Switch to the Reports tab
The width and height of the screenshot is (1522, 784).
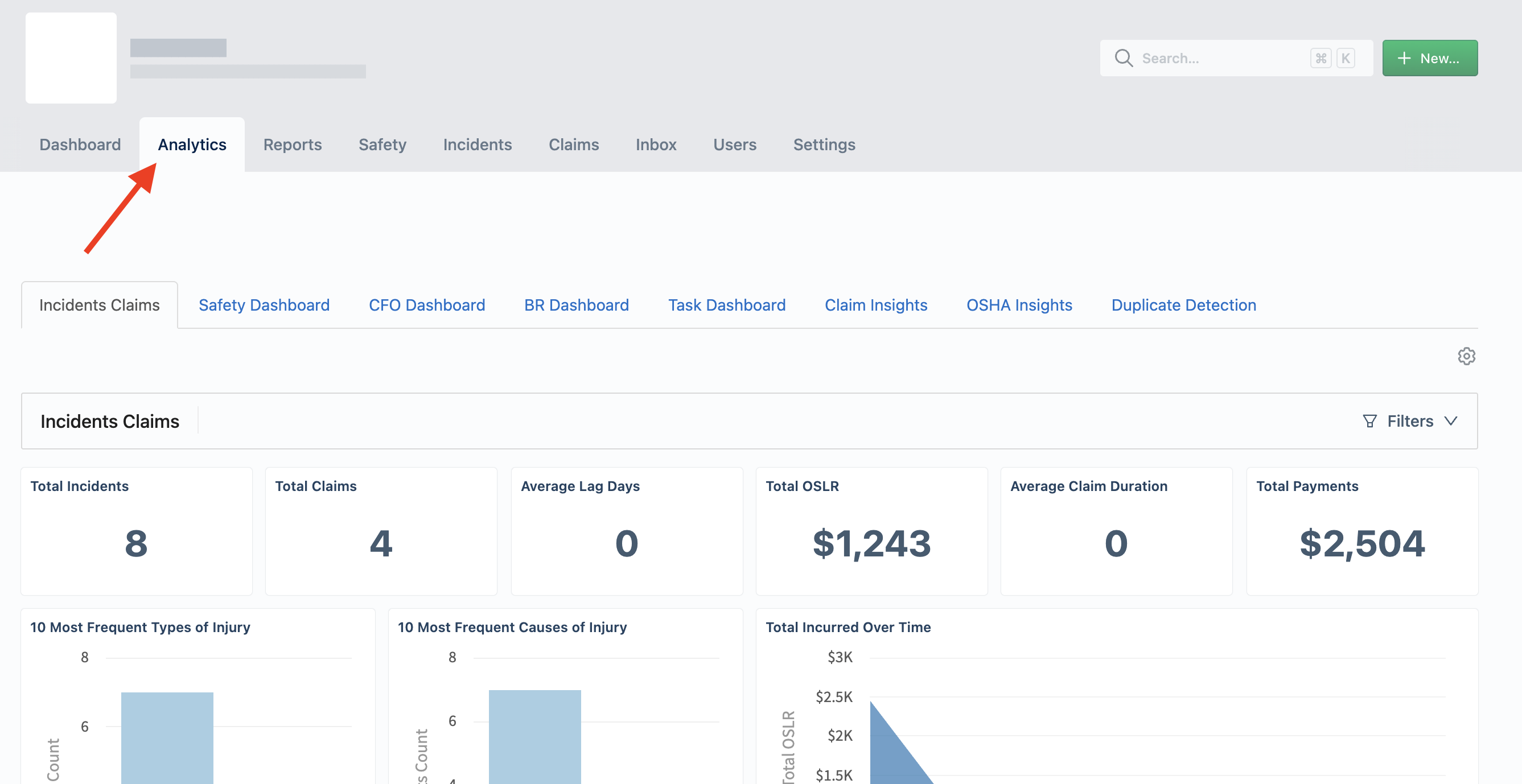click(x=293, y=145)
